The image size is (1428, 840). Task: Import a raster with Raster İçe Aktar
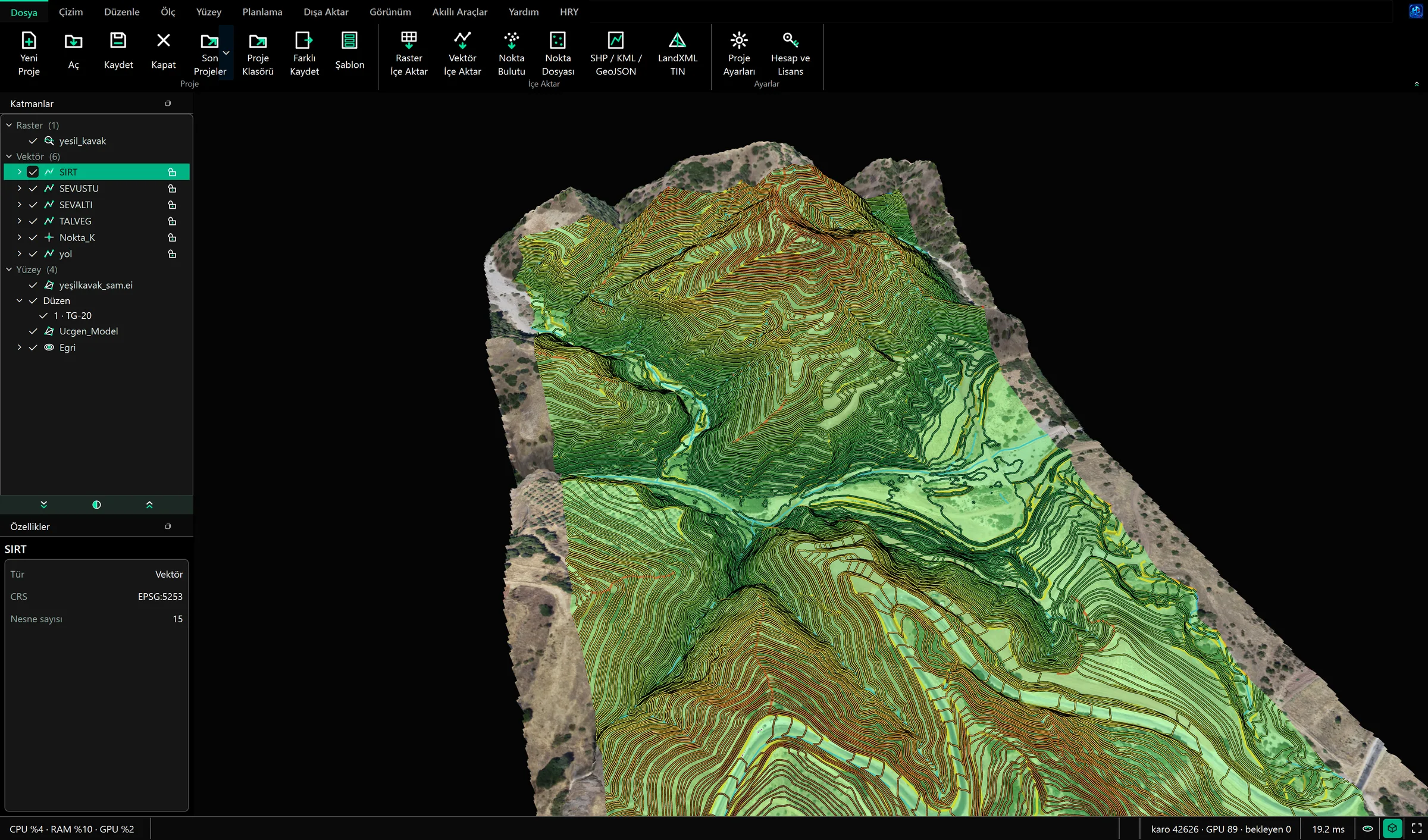[409, 54]
